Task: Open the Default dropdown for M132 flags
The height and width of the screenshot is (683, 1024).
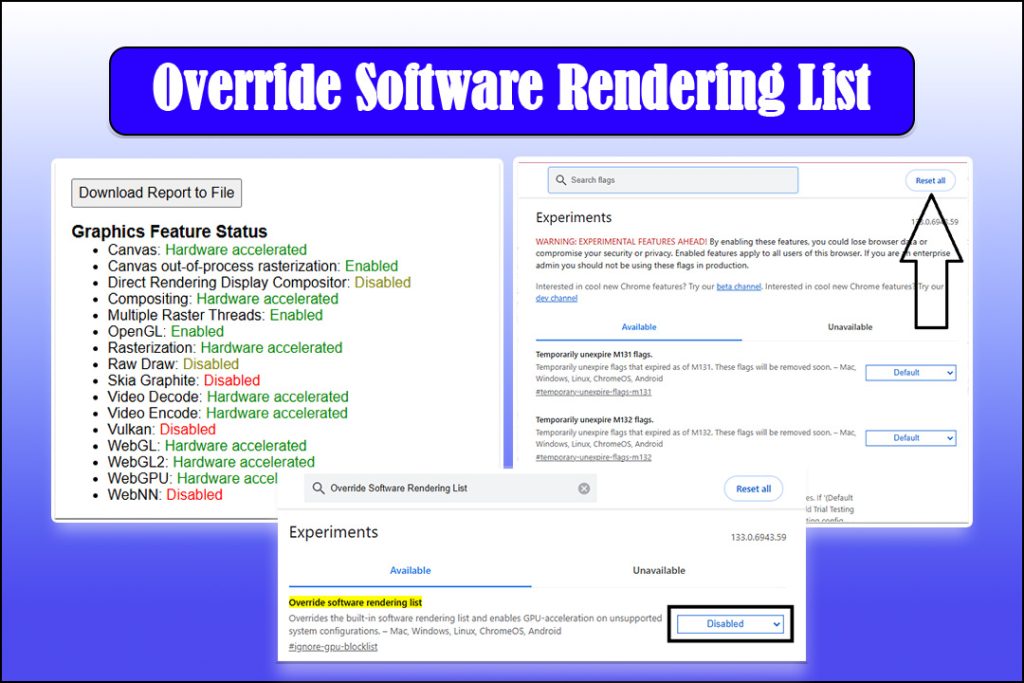Action: click(910, 437)
